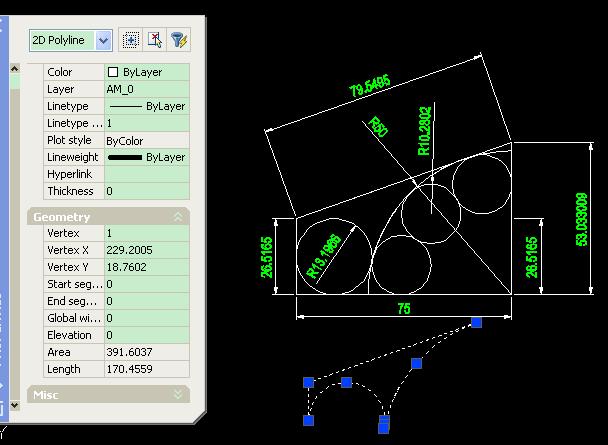608x445 pixels.
Task: Click the Lineweight ByLayer field
Action: click(147, 157)
